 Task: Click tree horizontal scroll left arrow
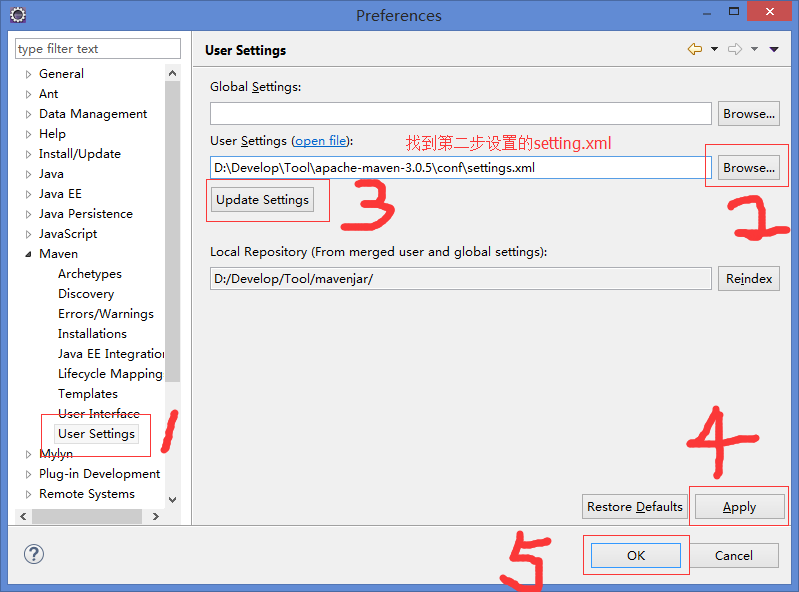[23, 516]
